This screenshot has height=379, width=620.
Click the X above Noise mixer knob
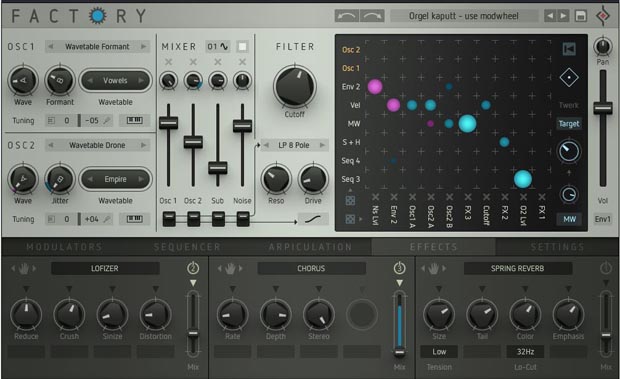click(242, 62)
